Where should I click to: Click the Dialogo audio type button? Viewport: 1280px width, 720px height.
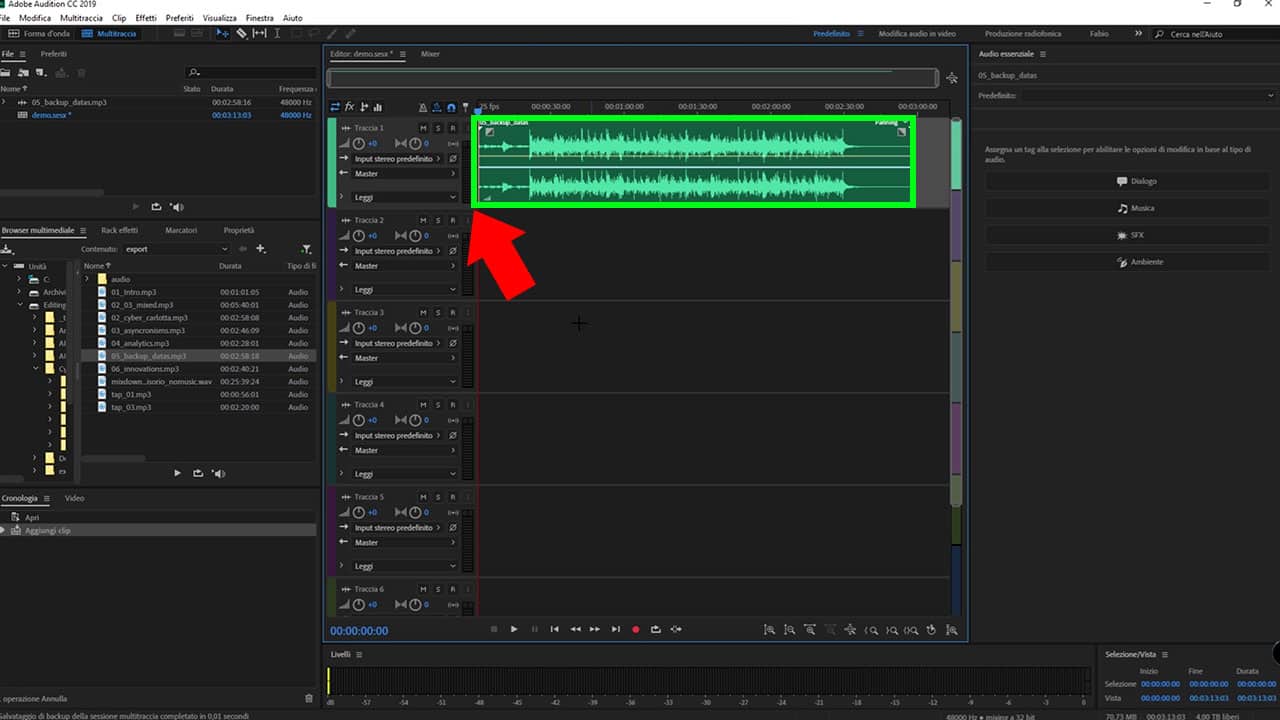point(1136,181)
